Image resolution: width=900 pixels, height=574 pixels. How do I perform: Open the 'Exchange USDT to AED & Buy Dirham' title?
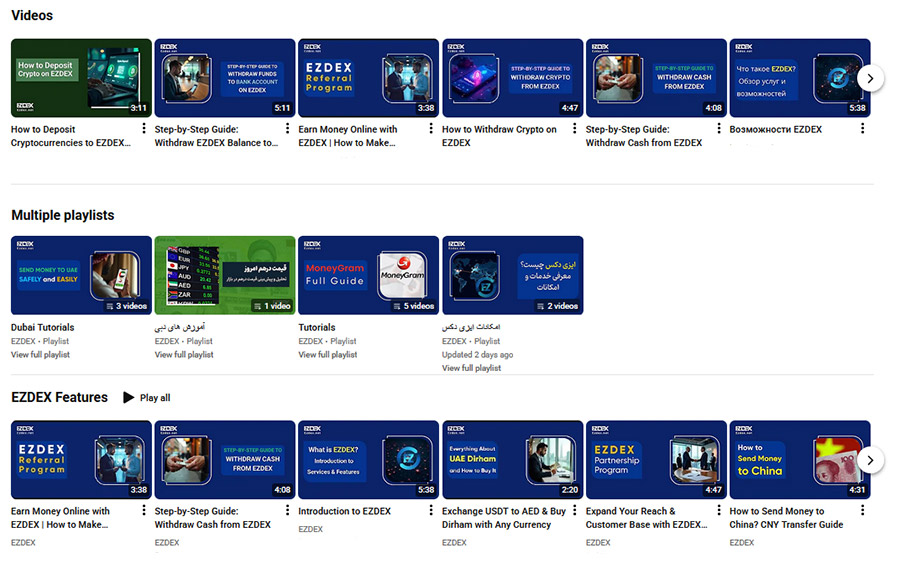pos(504,517)
